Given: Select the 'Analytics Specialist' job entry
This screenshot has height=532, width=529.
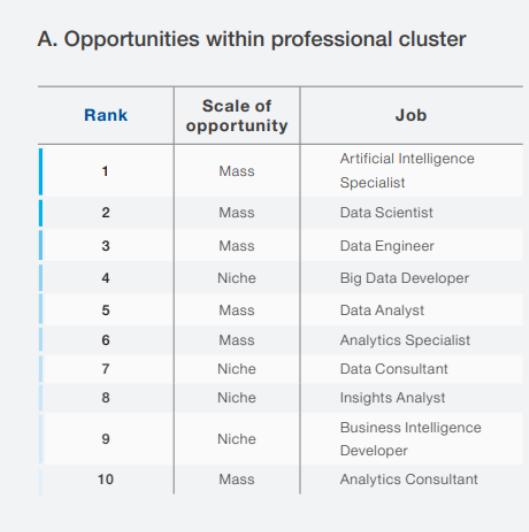Looking at the screenshot, I should coord(405,340).
